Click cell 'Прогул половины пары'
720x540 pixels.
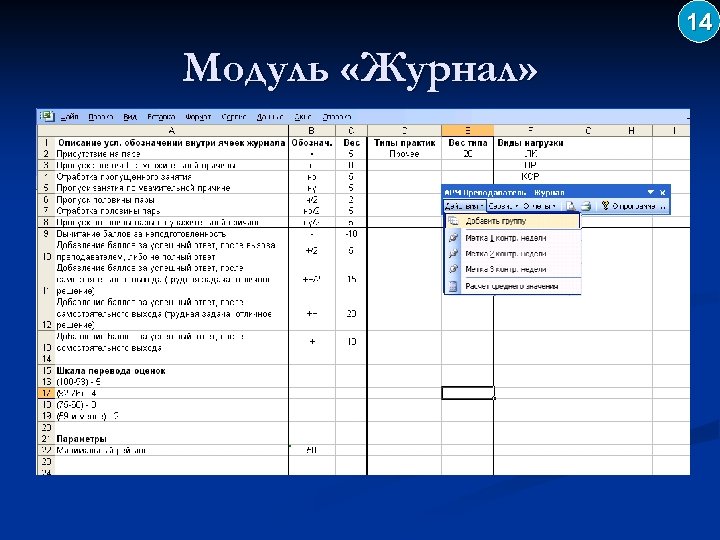[171, 200]
